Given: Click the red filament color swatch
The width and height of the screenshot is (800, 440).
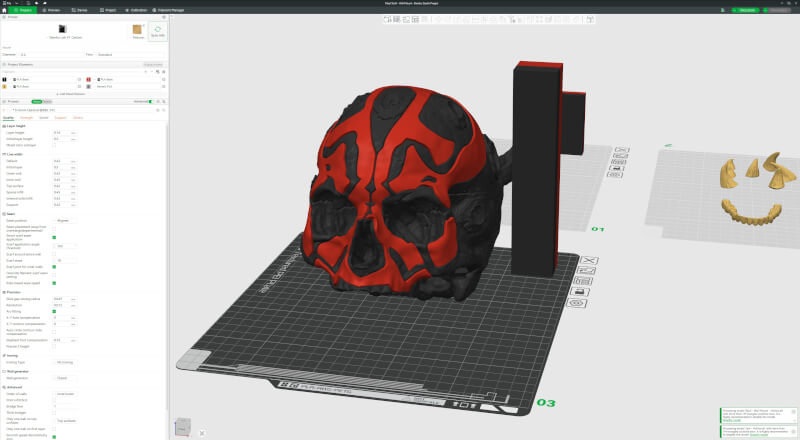Looking at the screenshot, I should 89,80.
